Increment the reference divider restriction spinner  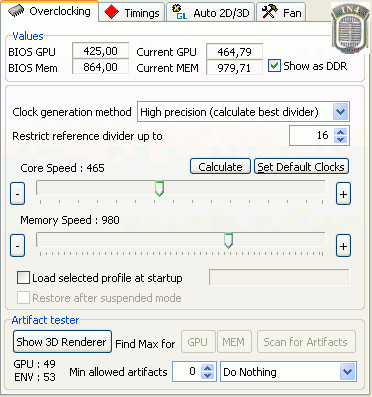[341, 132]
